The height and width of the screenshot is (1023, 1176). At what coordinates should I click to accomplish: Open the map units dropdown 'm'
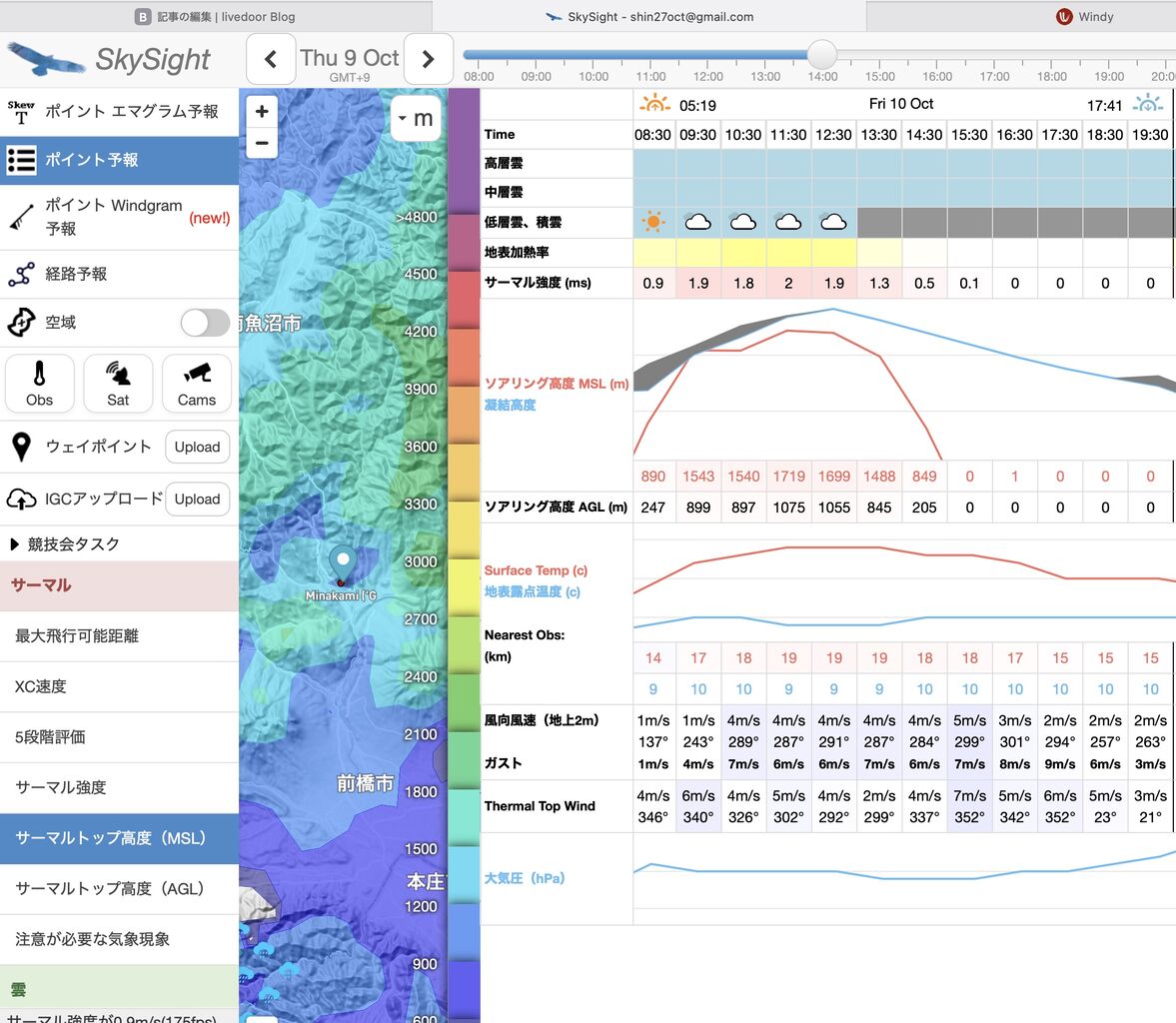[416, 118]
